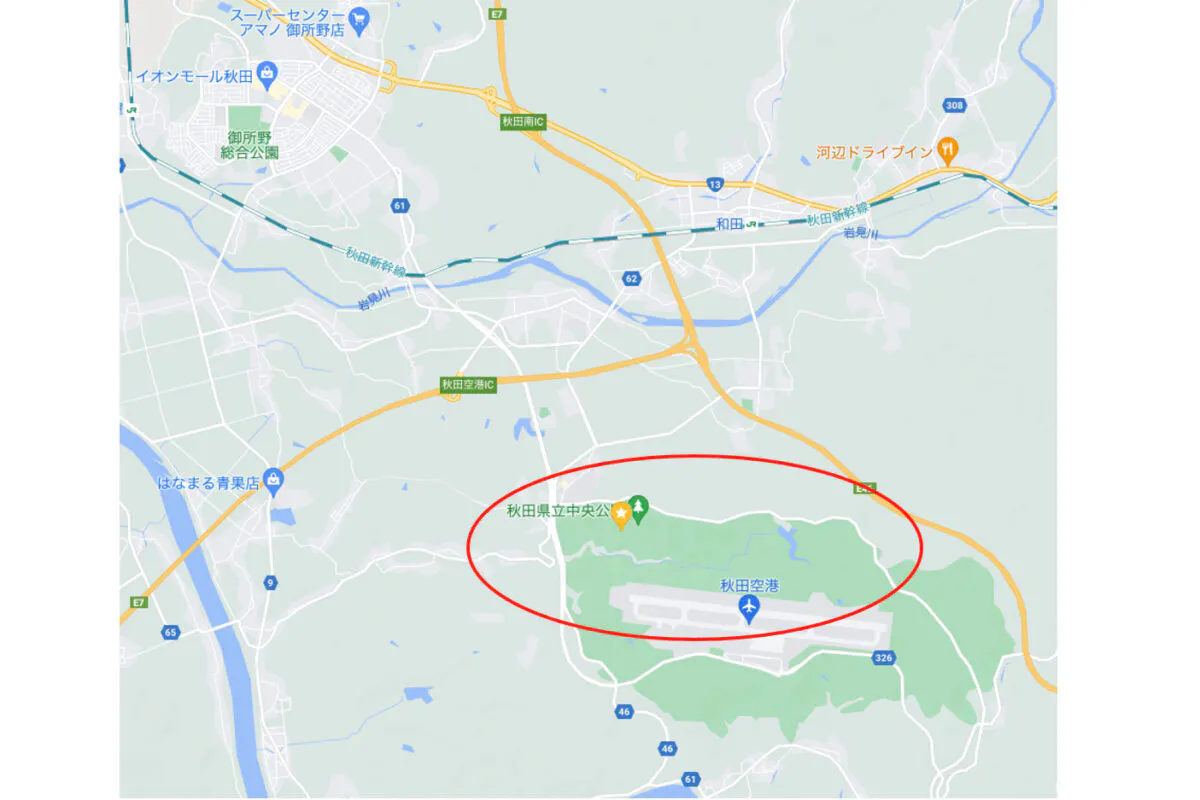The width and height of the screenshot is (1200, 800).
Task: Click the Akita Airport airplane icon
Action: point(748,609)
